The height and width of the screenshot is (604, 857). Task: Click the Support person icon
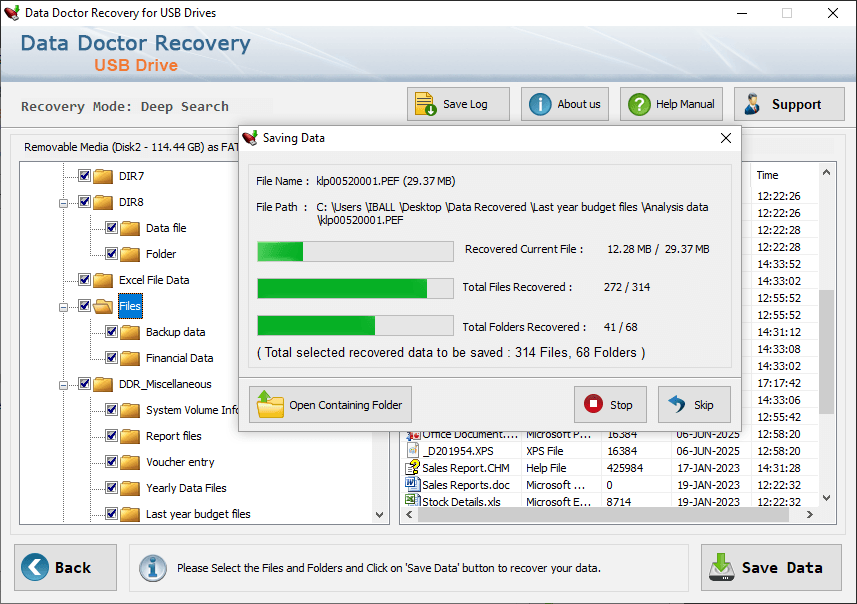[x=753, y=104]
